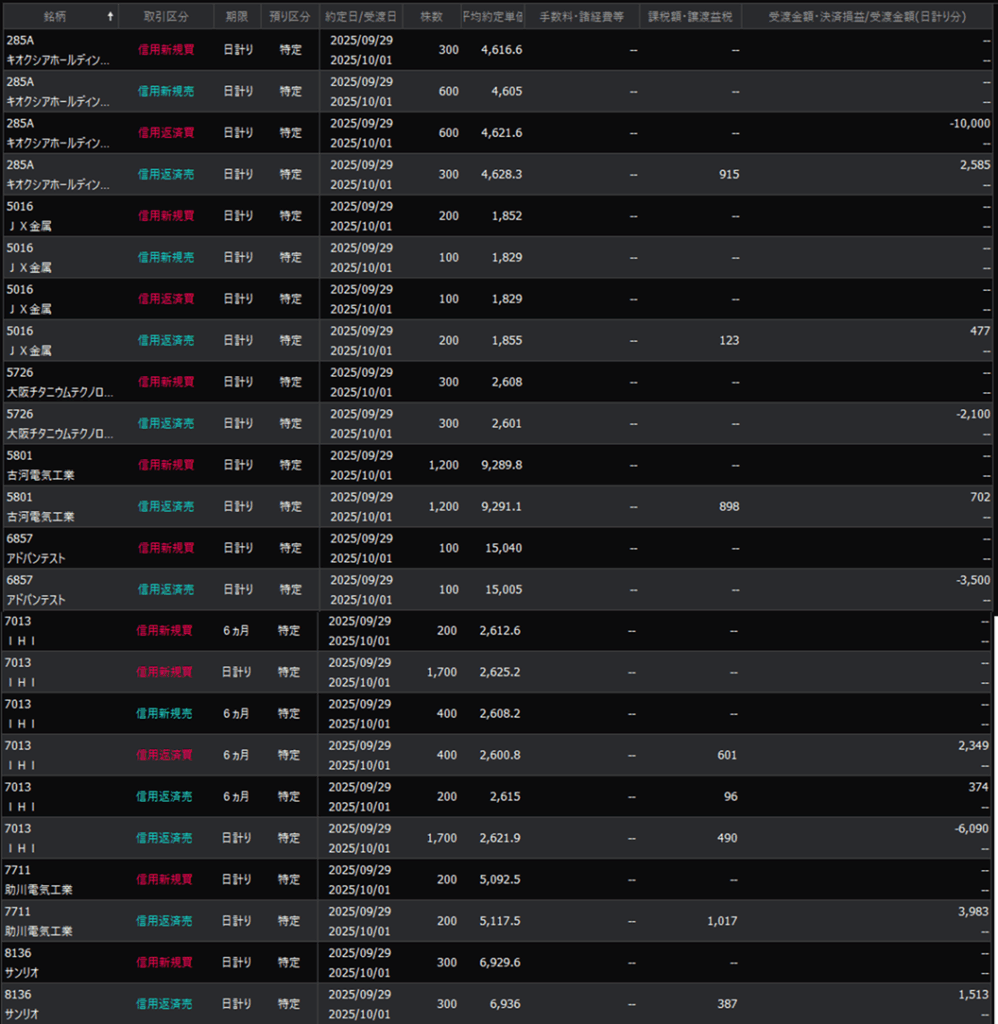
Task: Select the 大阪チタニウムテクノロ 信用新規買 row name
Action: (x=59, y=392)
